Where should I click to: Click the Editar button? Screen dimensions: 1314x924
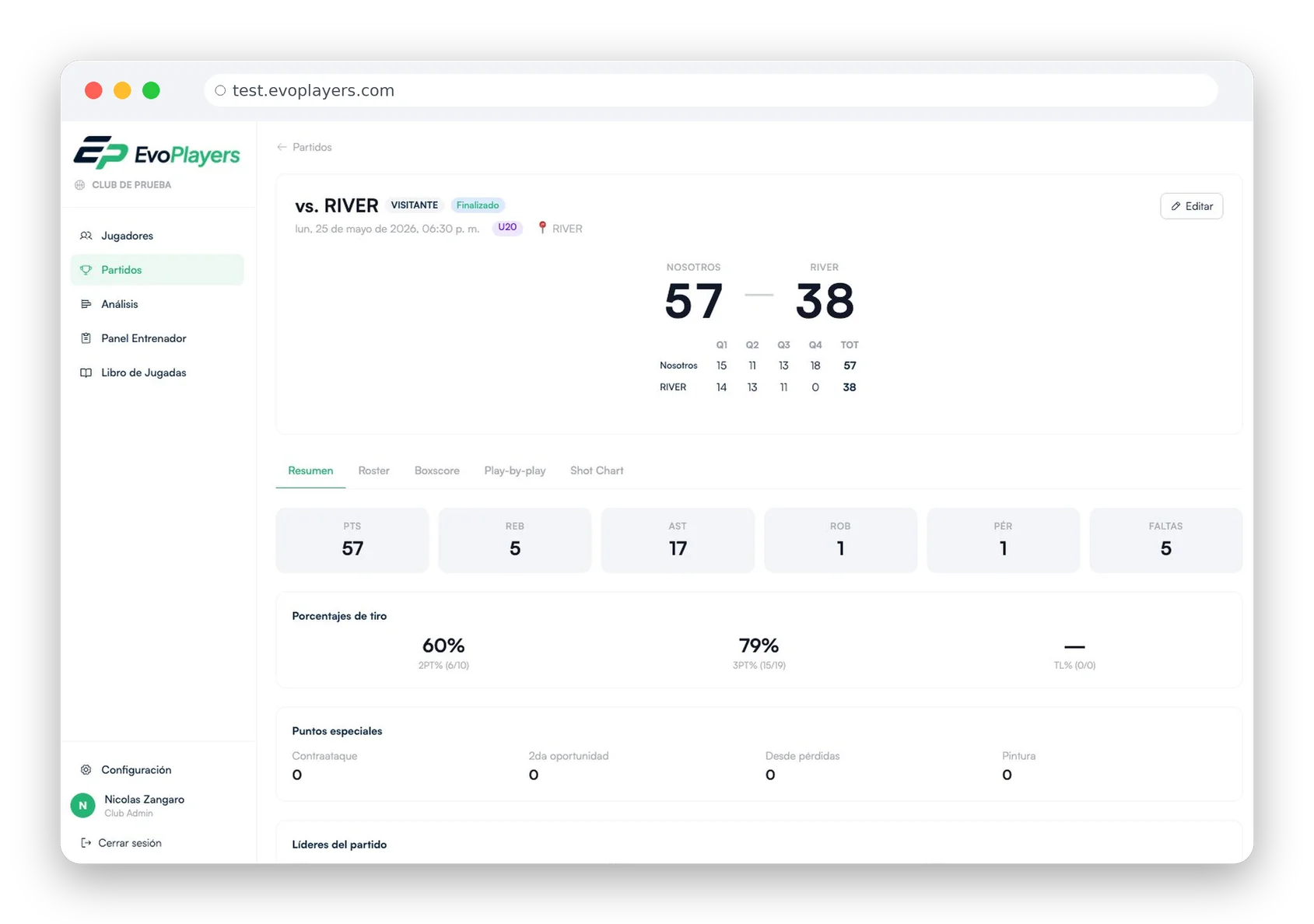[1191, 206]
